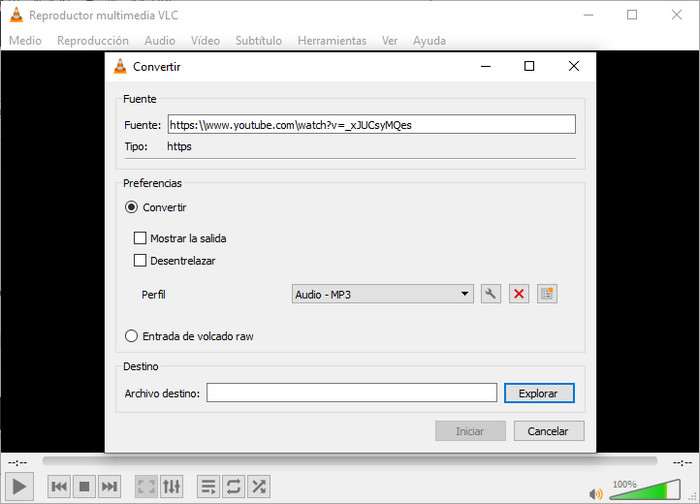The width and height of the screenshot is (700, 504).
Task: Delete selected profile red X icon
Action: [x=519, y=294]
